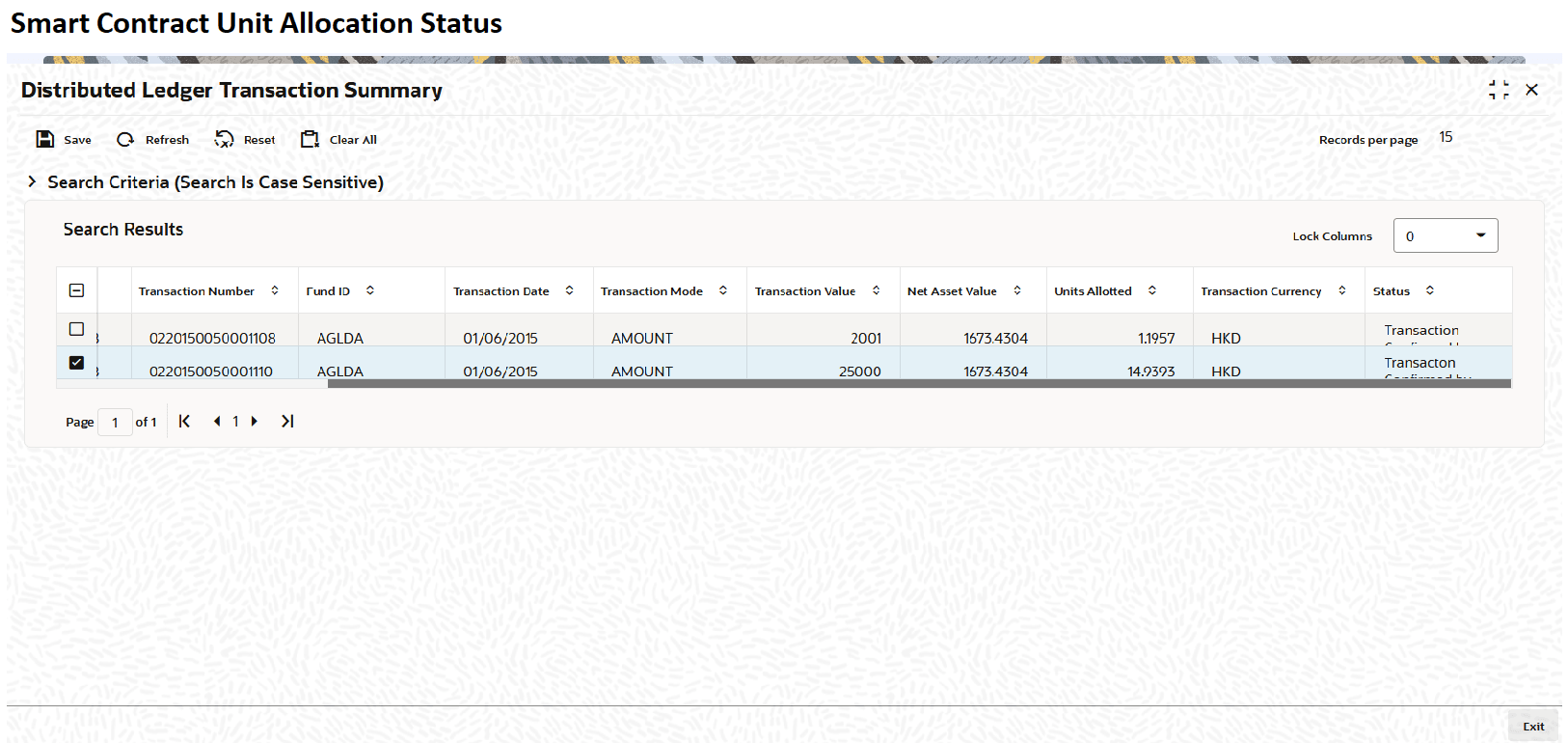The width and height of the screenshot is (1568, 743).
Task: Click the Refresh label
Action: (x=167, y=140)
